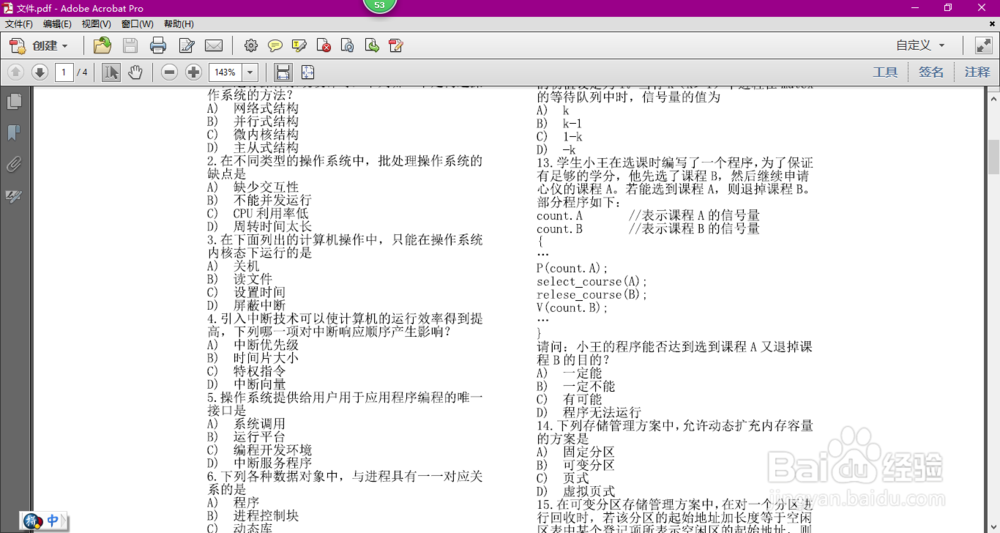
Task: Click answer text "时间片大小"
Action: coord(266,358)
